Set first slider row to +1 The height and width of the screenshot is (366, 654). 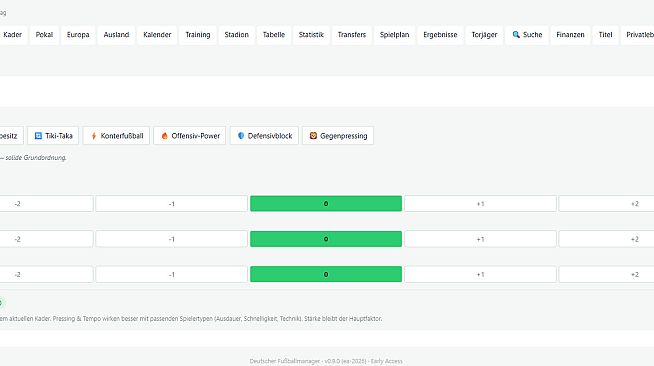click(480, 204)
